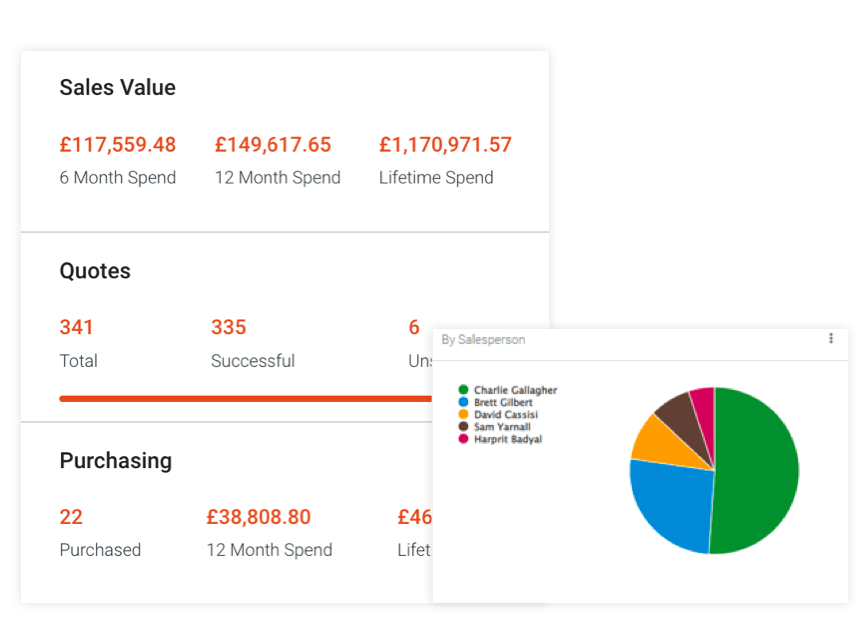Click the Purchasing 12 Month Spend £38,808.80
The height and width of the screenshot is (641, 864).
258,517
